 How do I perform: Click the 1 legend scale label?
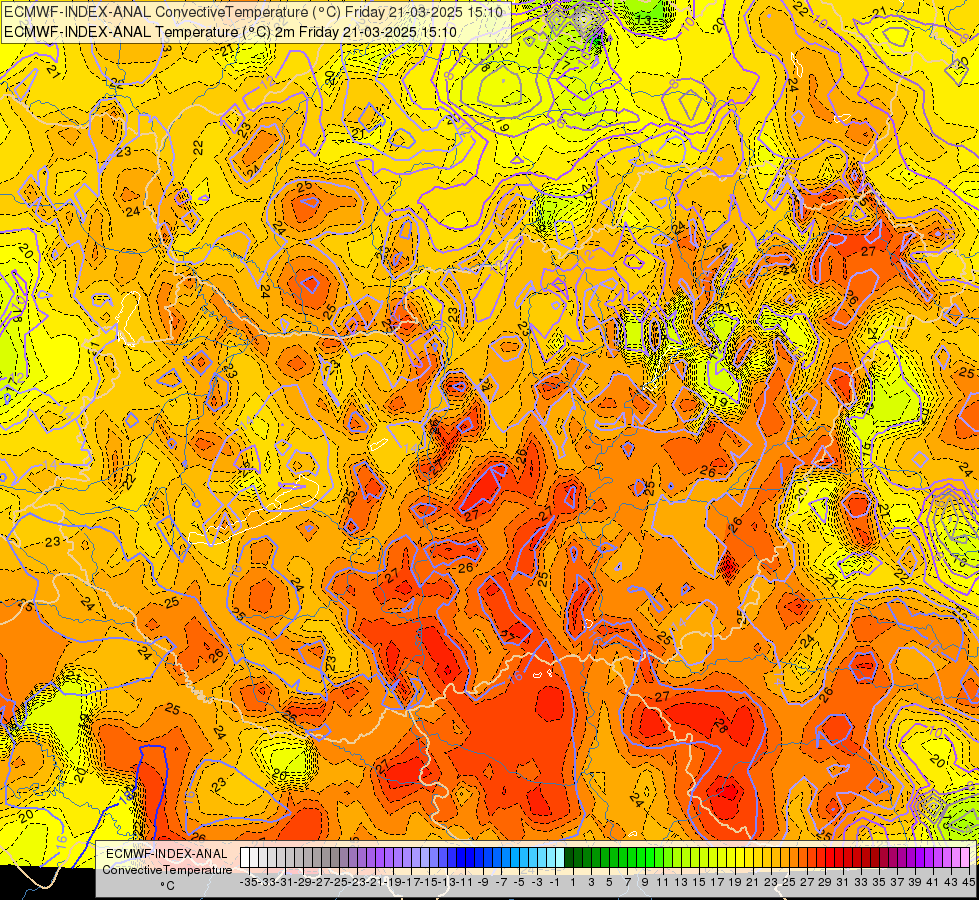573,883
